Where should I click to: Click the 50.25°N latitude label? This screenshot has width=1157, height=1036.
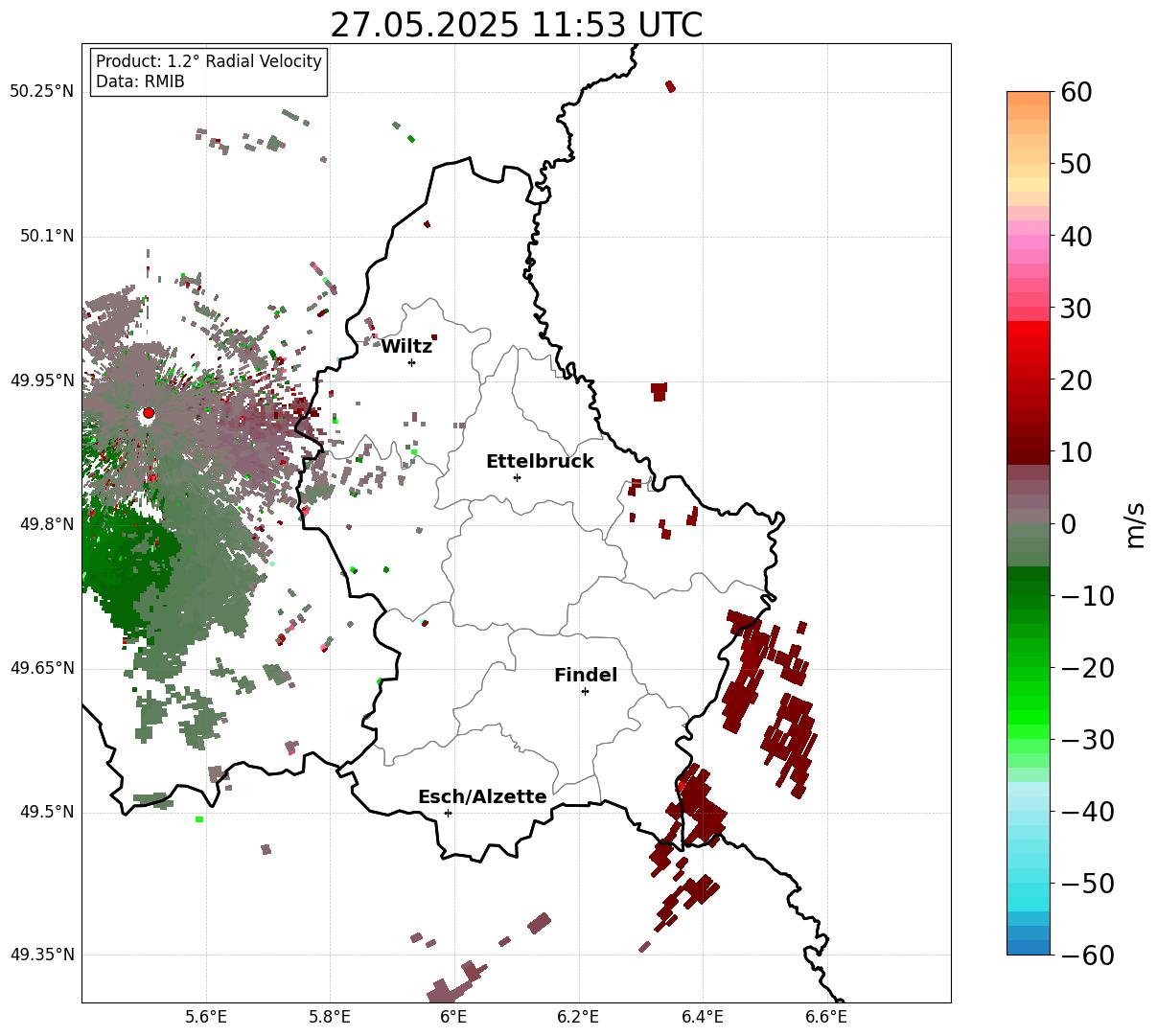(41, 92)
